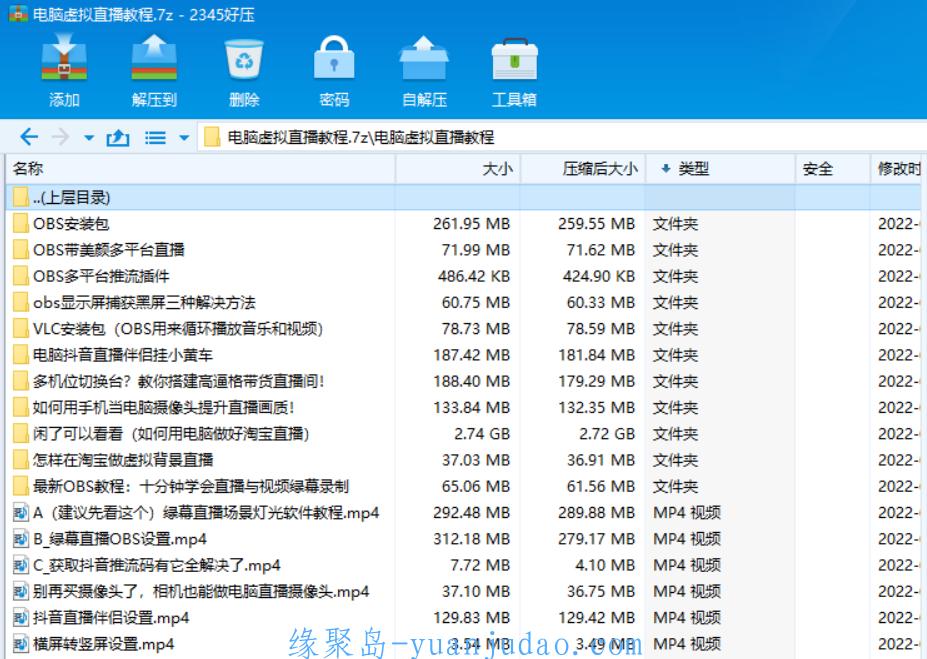Select the 闲了可以看看 folder icon
The width and height of the screenshot is (927, 659).
coord(21,434)
